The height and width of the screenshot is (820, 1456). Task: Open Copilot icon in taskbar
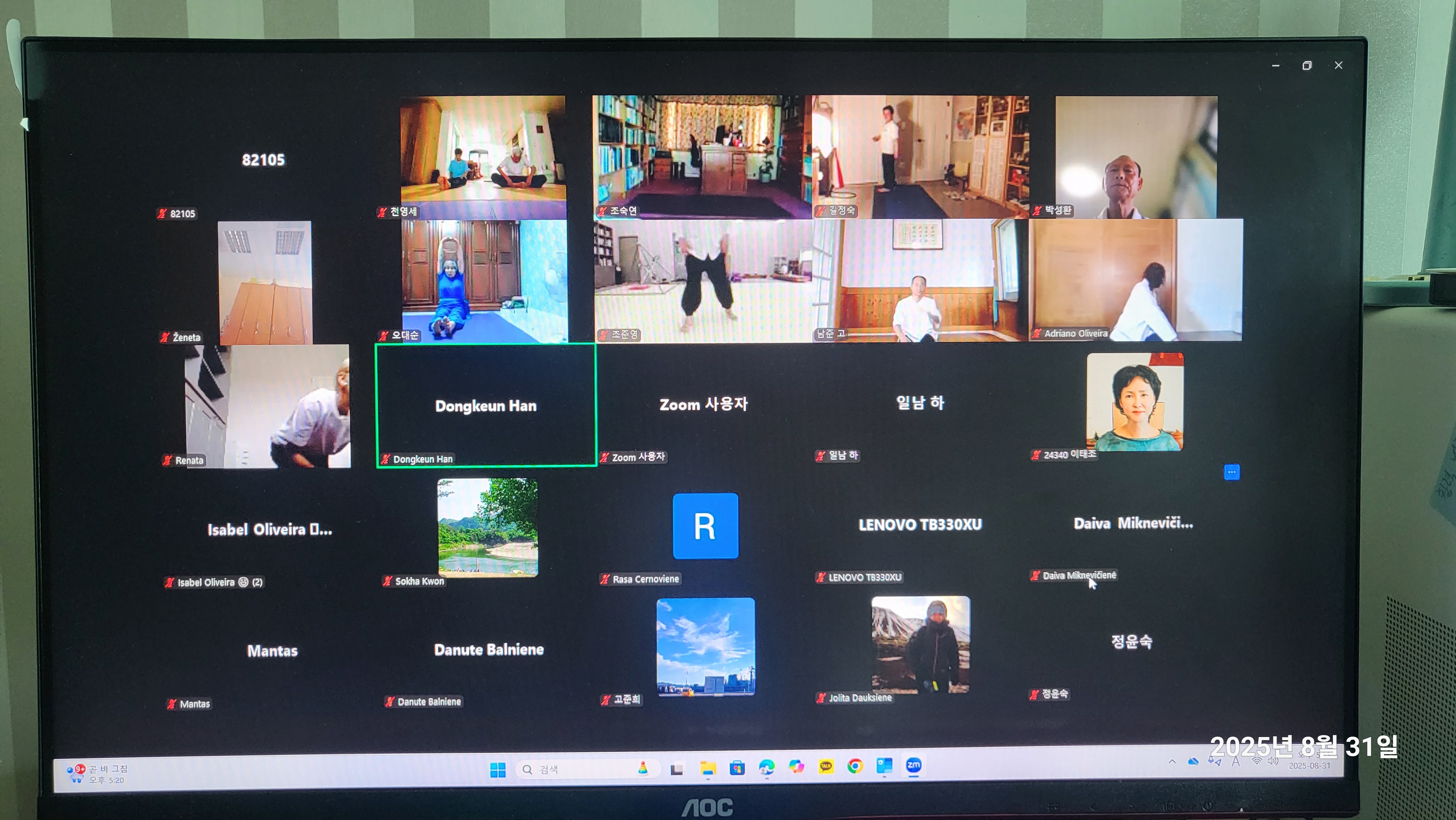point(796,767)
